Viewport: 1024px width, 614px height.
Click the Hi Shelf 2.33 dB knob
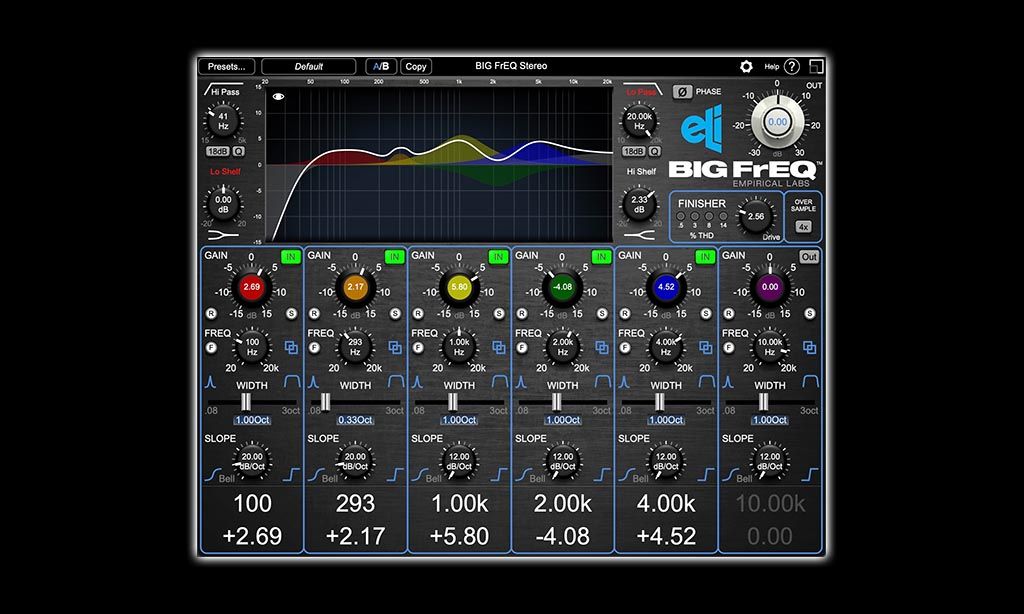(639, 204)
